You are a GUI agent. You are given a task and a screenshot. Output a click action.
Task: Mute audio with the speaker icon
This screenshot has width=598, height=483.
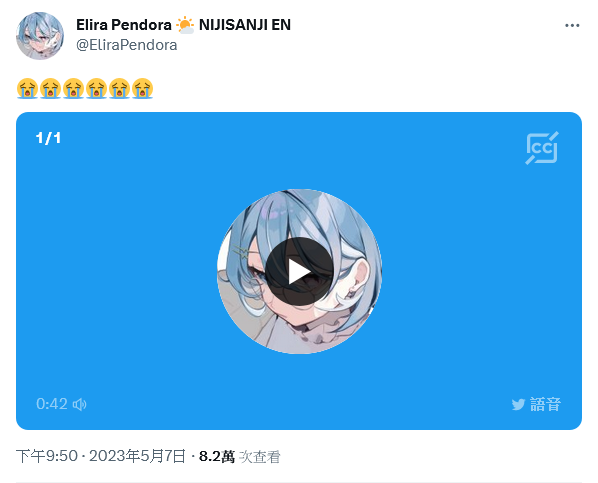pos(80,404)
